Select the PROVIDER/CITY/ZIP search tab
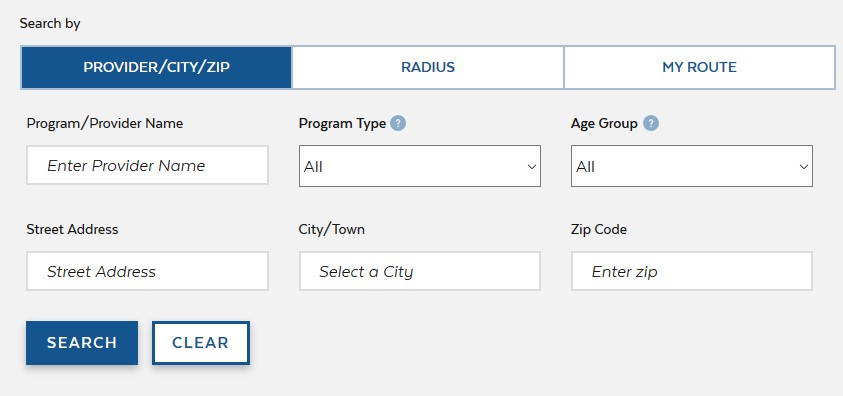843x396 pixels. [x=156, y=67]
